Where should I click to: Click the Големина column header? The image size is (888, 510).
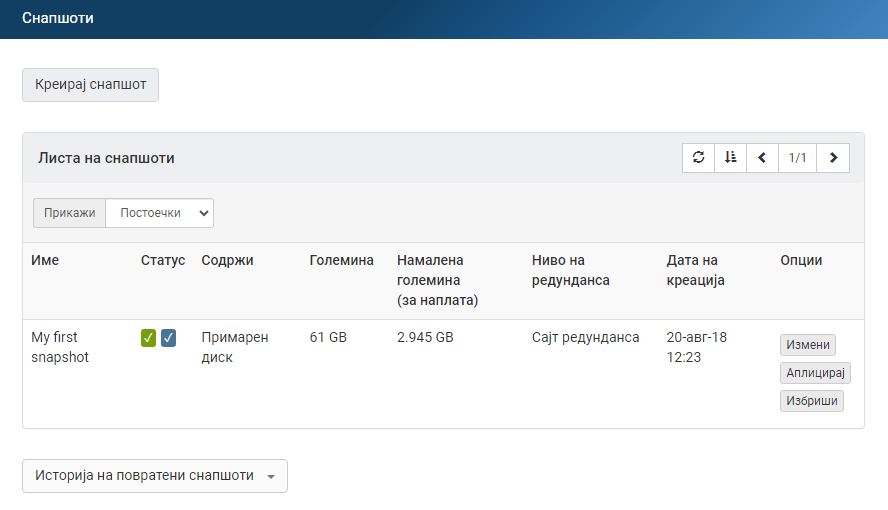pyautogui.click(x=341, y=260)
